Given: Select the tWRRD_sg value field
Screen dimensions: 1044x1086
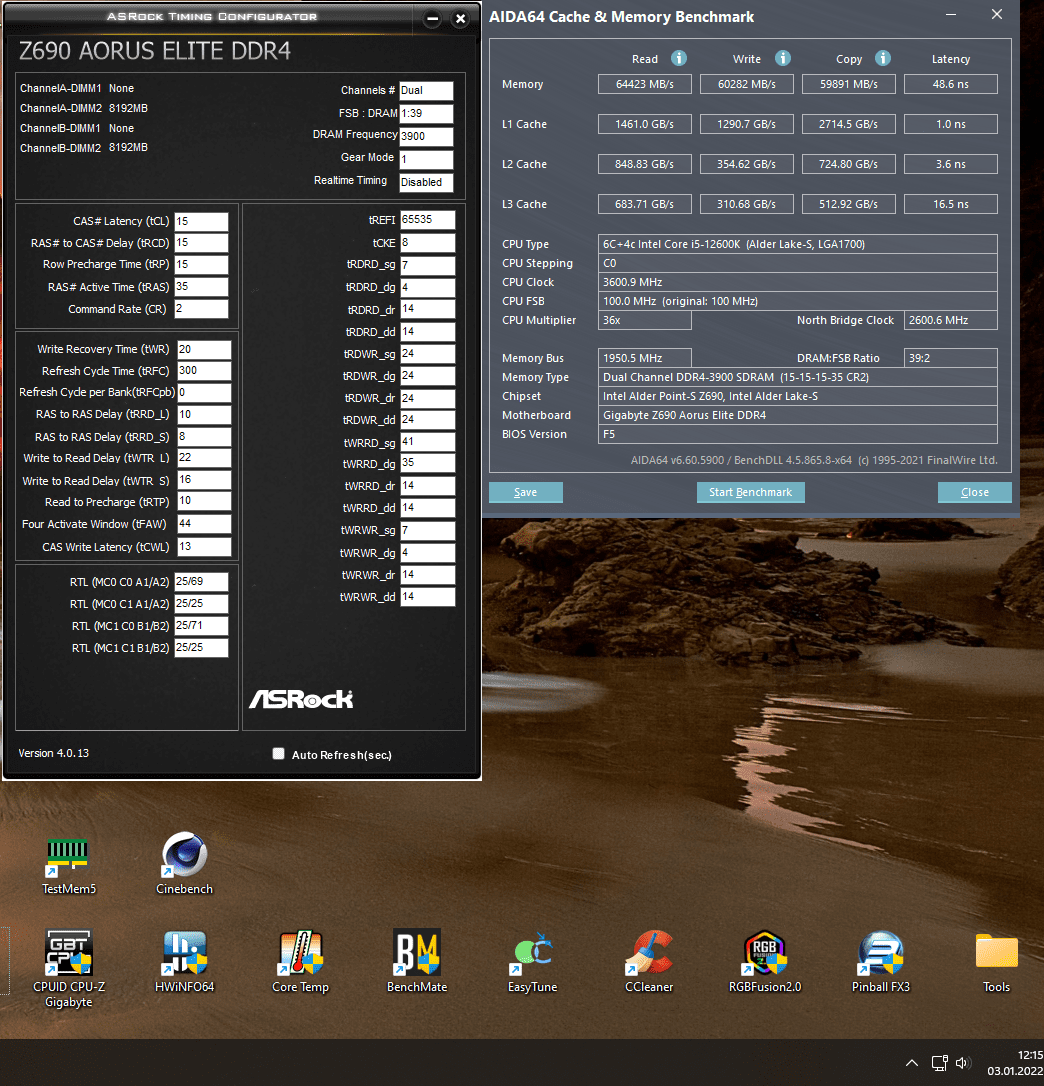Looking at the screenshot, I should tap(427, 442).
